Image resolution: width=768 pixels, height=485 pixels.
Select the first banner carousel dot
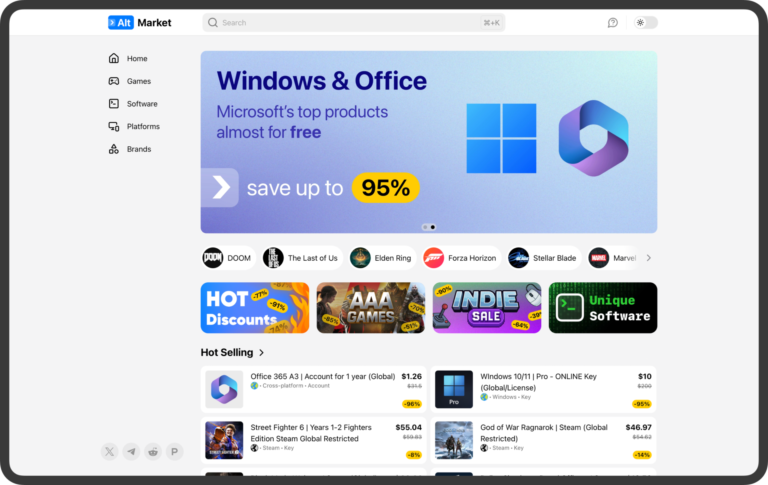tap(425, 227)
